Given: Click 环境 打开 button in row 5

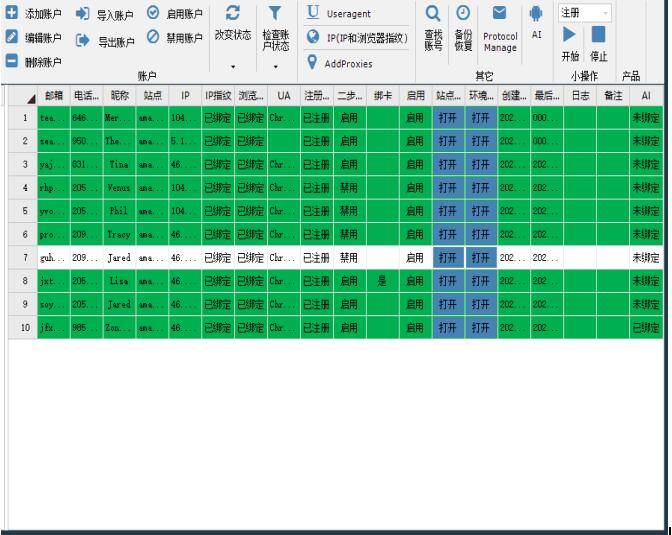Looking at the screenshot, I should pos(481,211).
